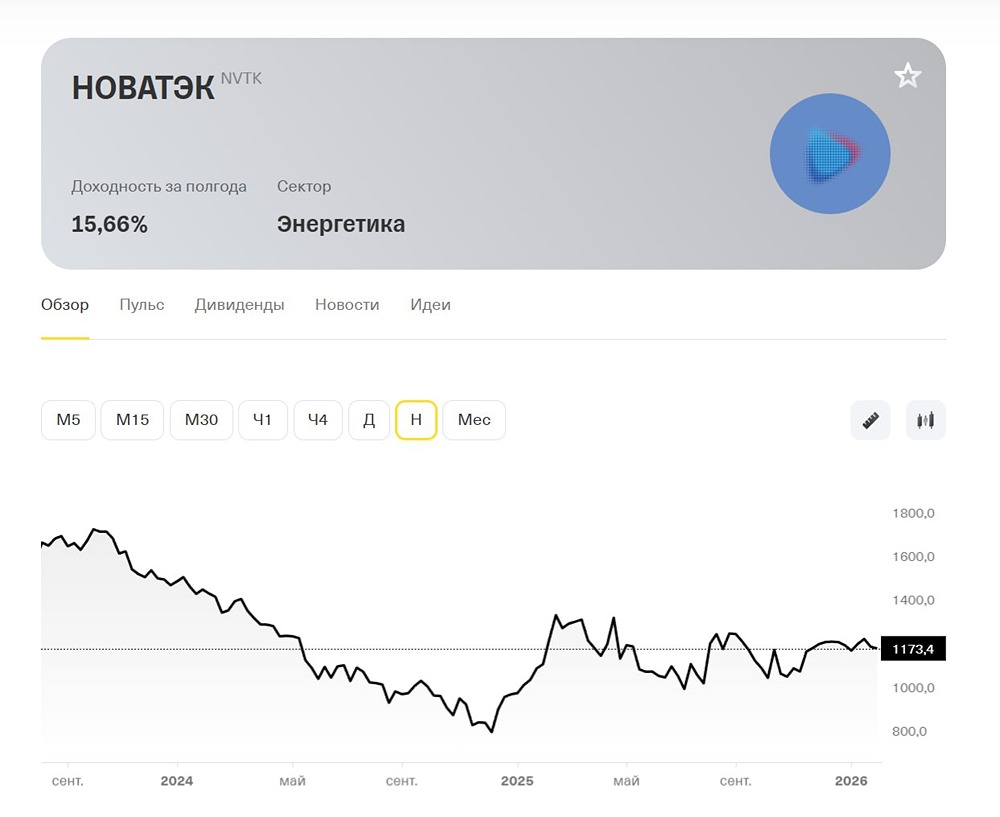Screen dimensions: 1000x817
Task: Click the НОВАТЭК company logo
Action: click(830, 154)
